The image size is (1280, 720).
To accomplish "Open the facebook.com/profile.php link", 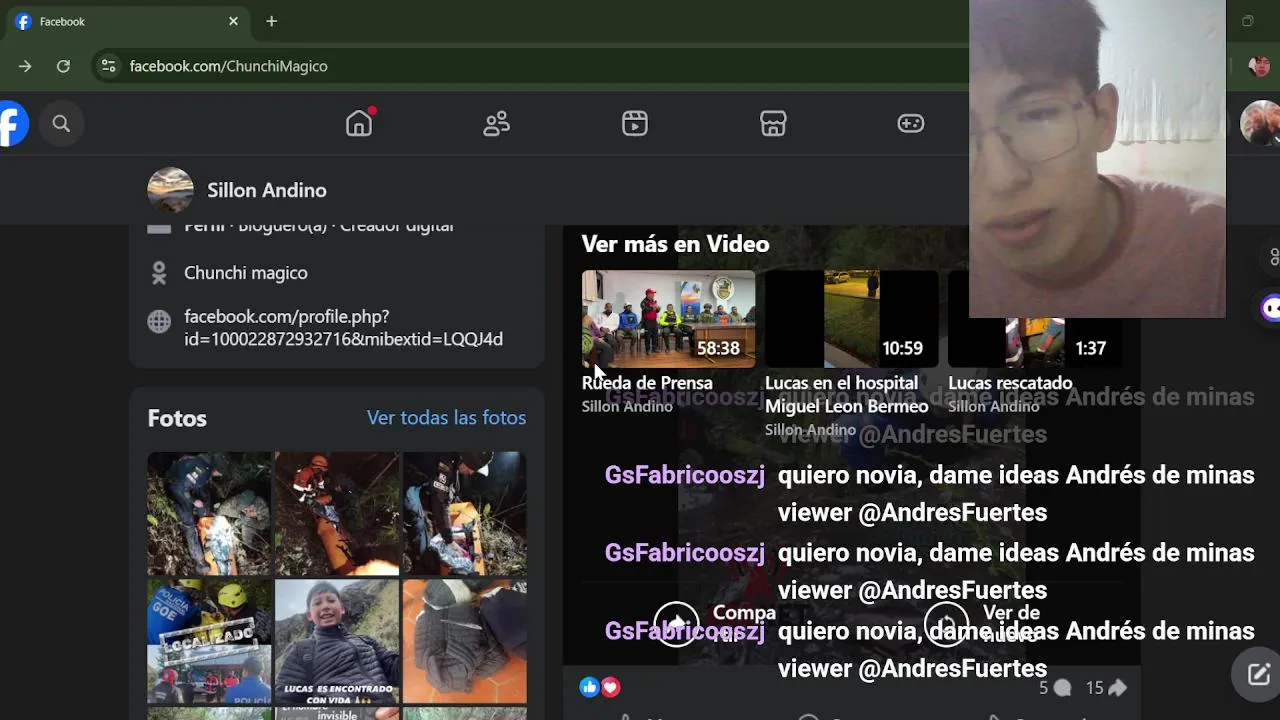I will click(x=343, y=328).
